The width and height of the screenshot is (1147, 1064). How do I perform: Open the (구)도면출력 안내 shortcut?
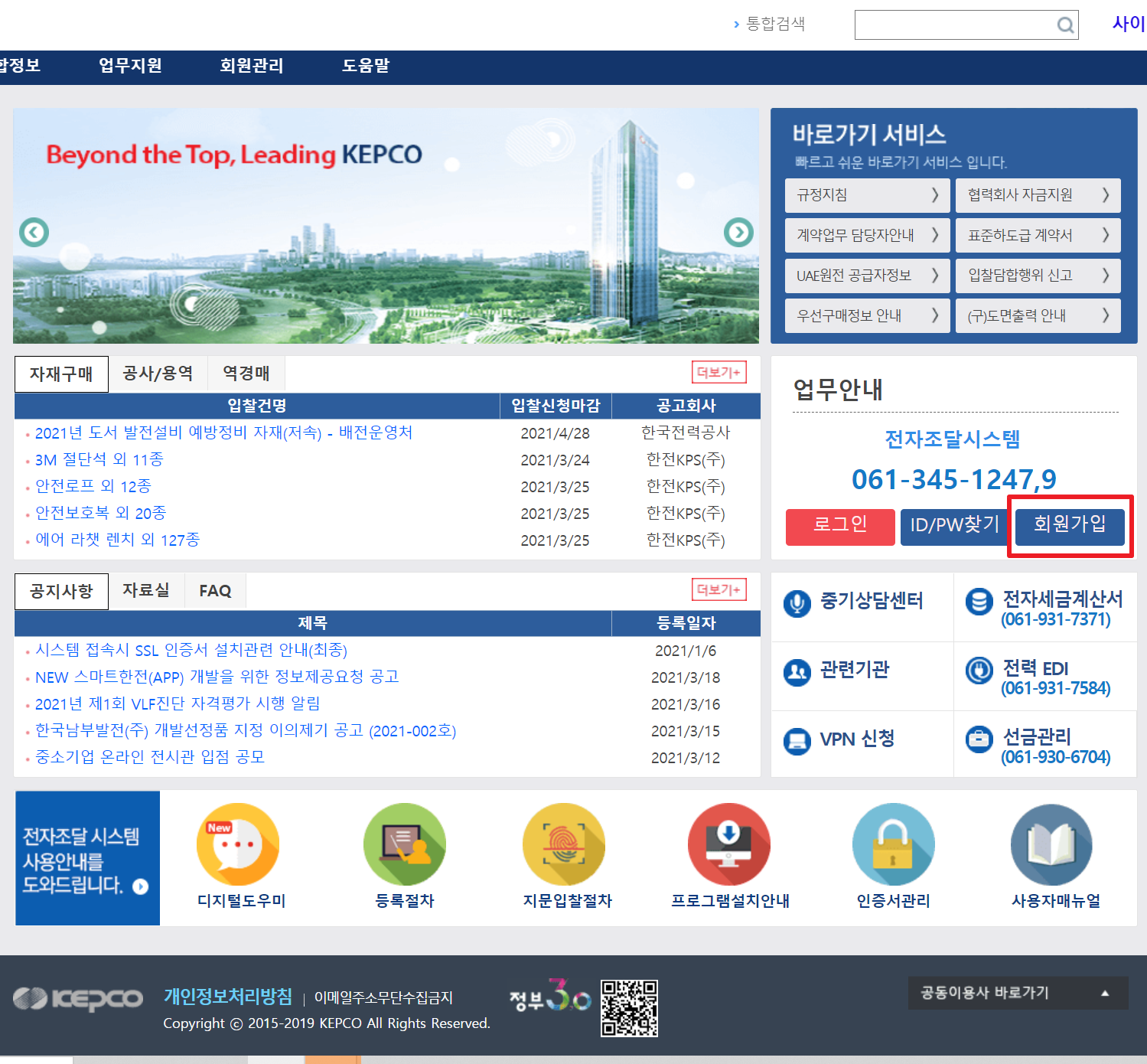tap(1038, 315)
